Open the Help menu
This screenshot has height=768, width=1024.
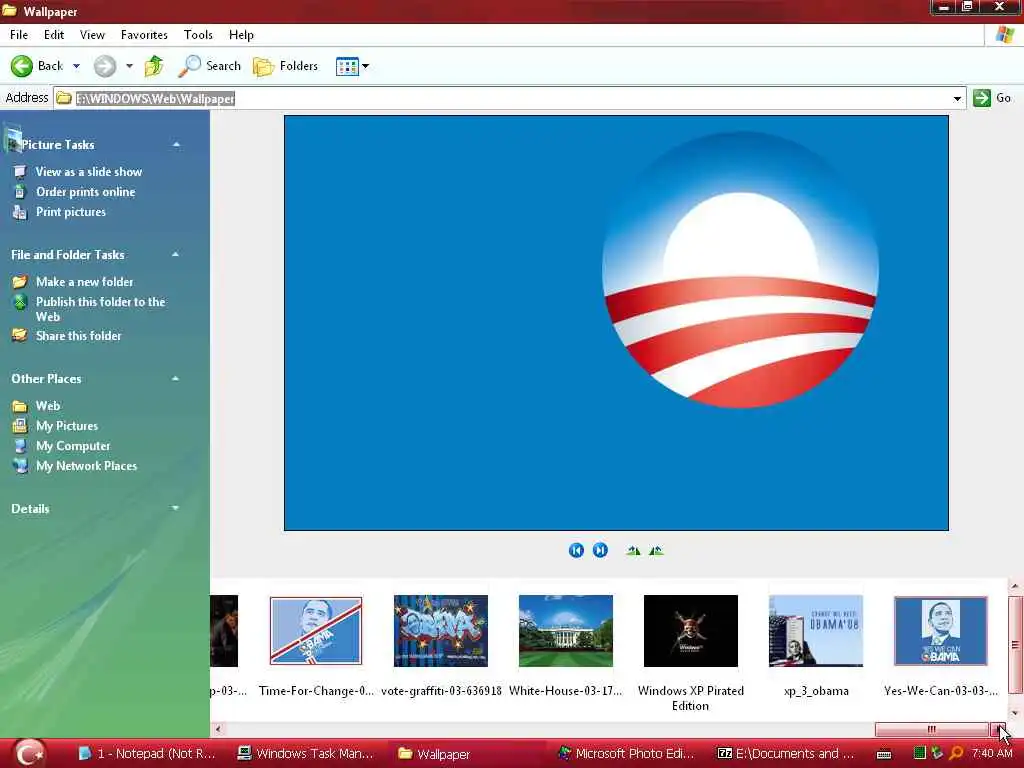pyautogui.click(x=241, y=35)
